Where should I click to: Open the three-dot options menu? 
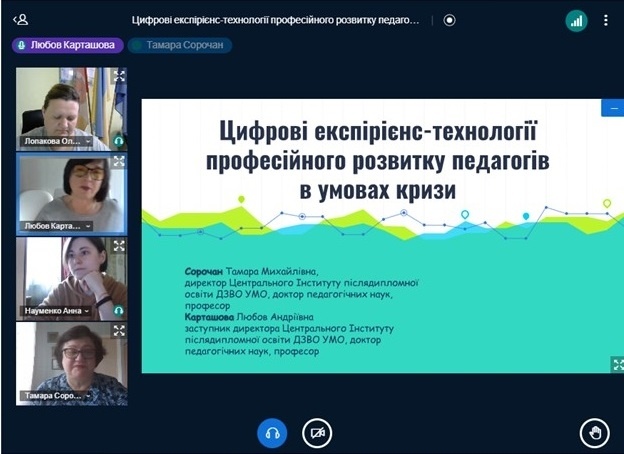(606, 19)
